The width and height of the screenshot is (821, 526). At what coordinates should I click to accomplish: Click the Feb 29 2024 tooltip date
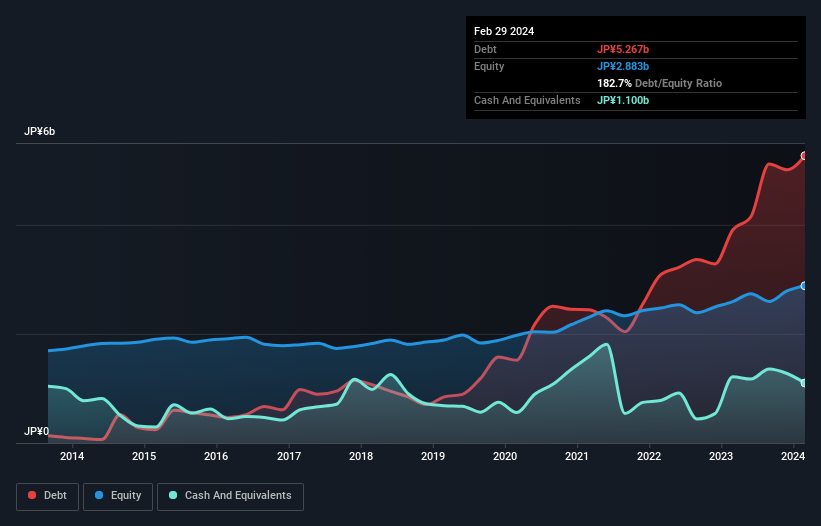pyautogui.click(x=504, y=31)
